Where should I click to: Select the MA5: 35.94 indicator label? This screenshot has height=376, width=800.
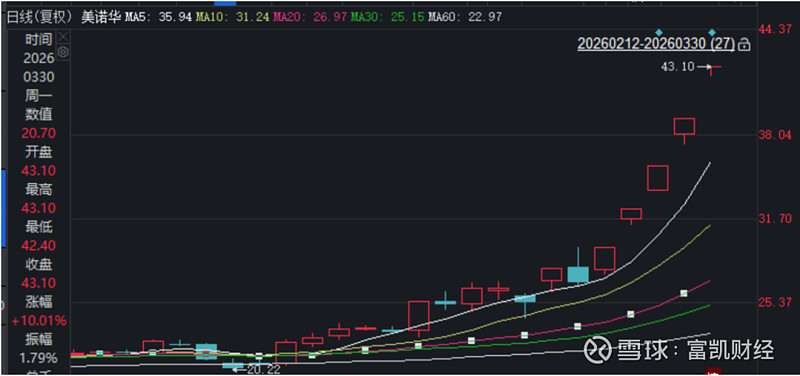point(159,17)
